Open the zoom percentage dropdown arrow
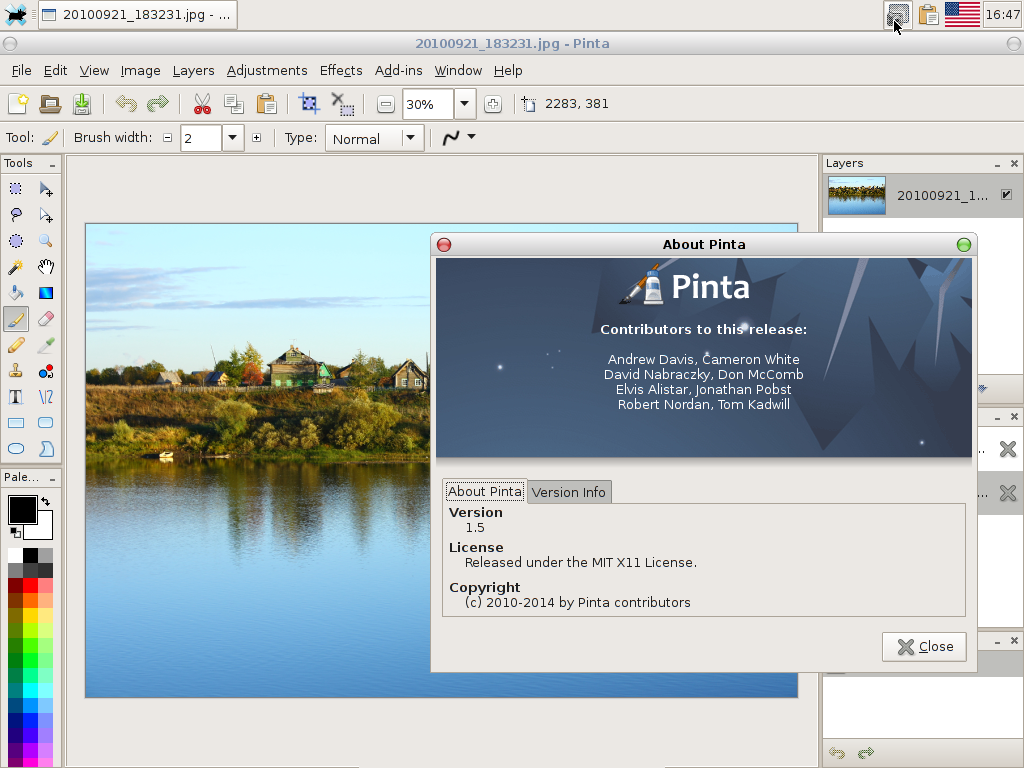This screenshot has height=768, width=1024. point(464,104)
